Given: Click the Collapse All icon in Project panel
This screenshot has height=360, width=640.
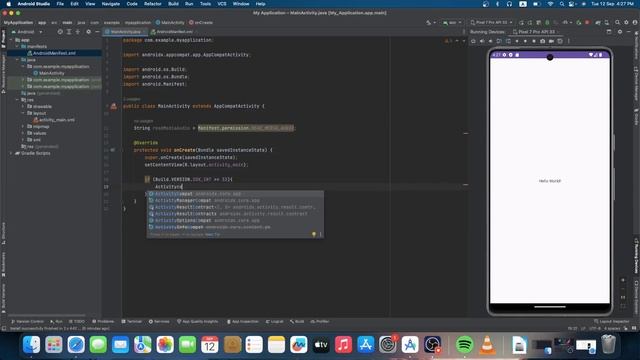Looking at the screenshot, I should click(78, 31).
